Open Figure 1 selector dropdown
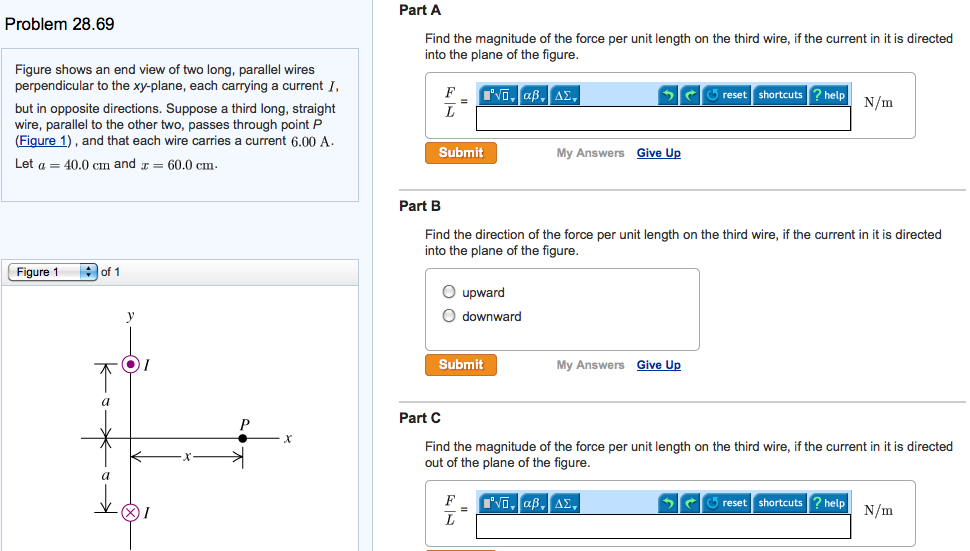 tap(53, 272)
